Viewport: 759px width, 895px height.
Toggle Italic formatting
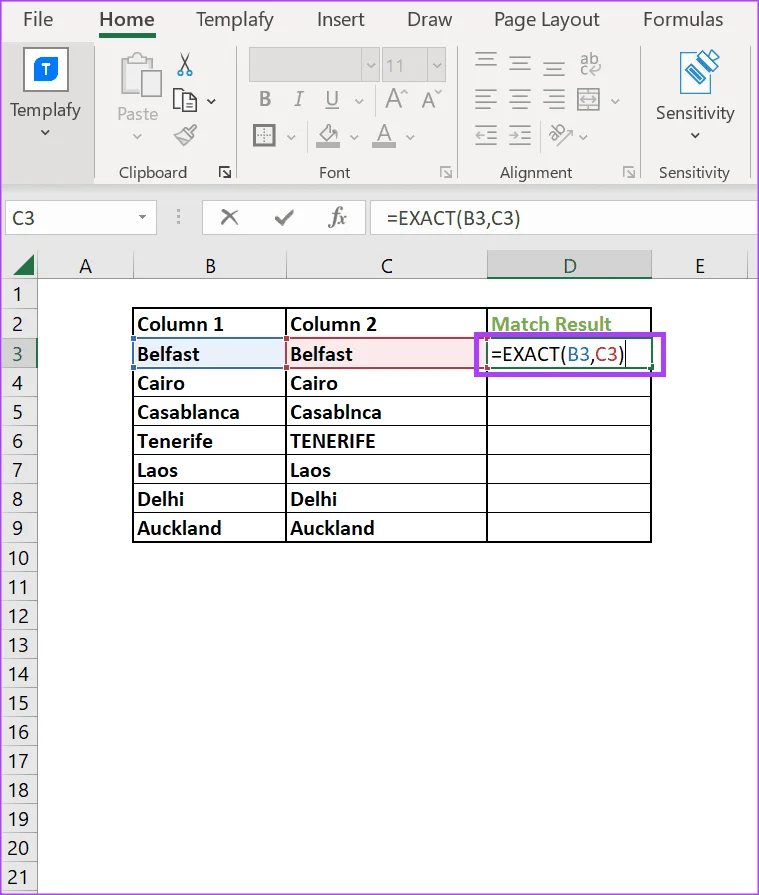[298, 99]
